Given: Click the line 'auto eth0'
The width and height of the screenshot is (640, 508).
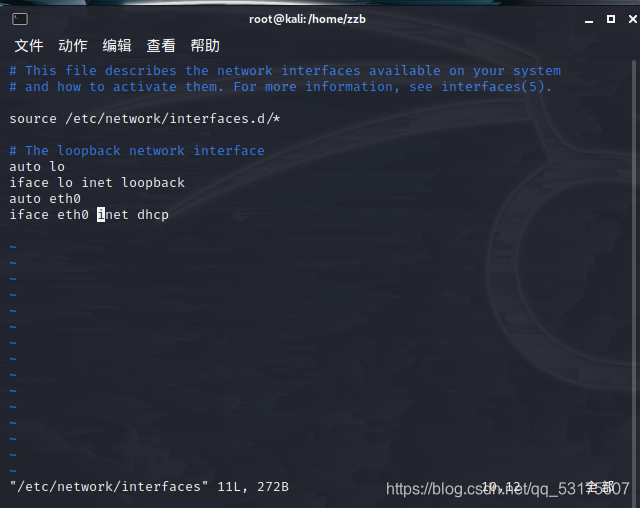Looking at the screenshot, I should click(x=45, y=199).
